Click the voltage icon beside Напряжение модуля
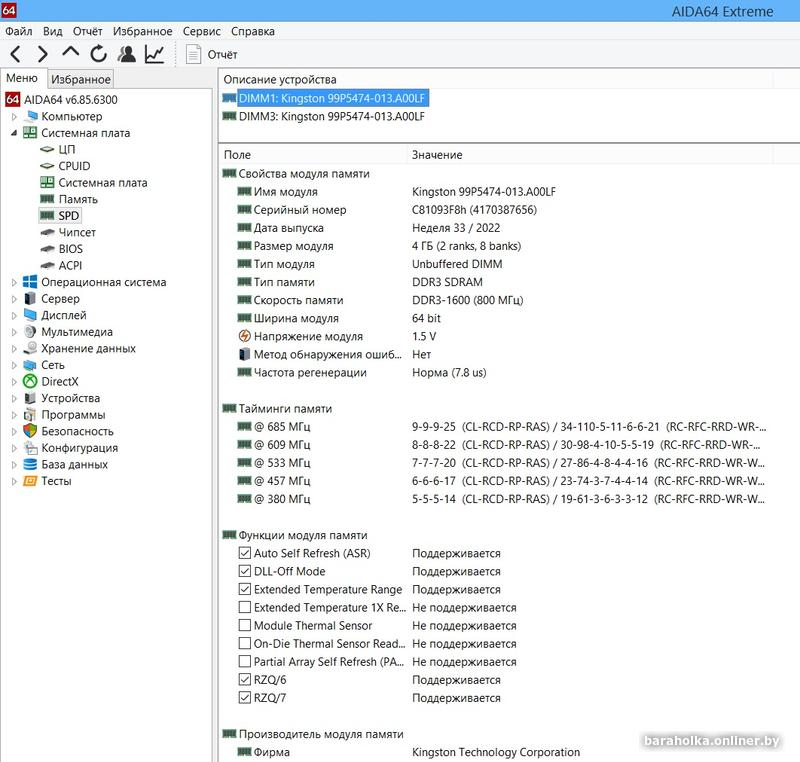The image size is (800, 762). click(x=244, y=336)
